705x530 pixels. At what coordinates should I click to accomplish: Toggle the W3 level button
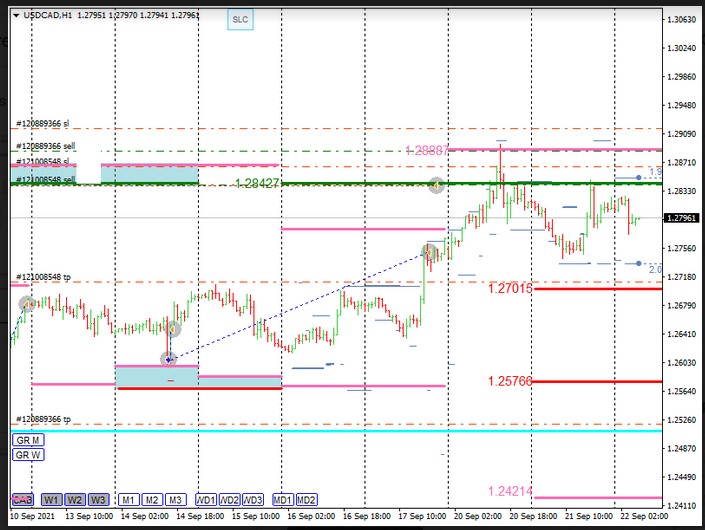(98, 500)
